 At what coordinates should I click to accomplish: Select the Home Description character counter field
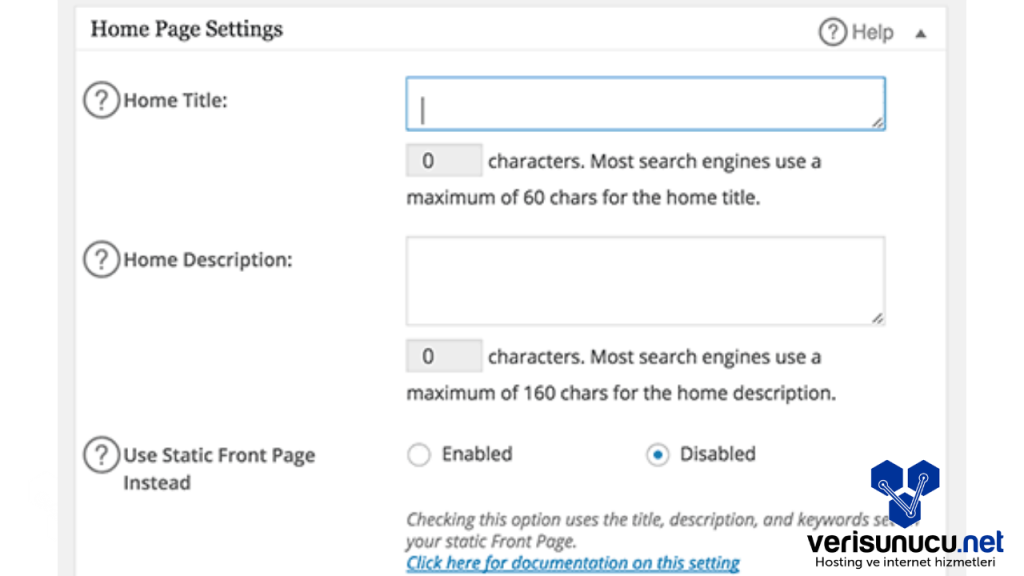[444, 357]
